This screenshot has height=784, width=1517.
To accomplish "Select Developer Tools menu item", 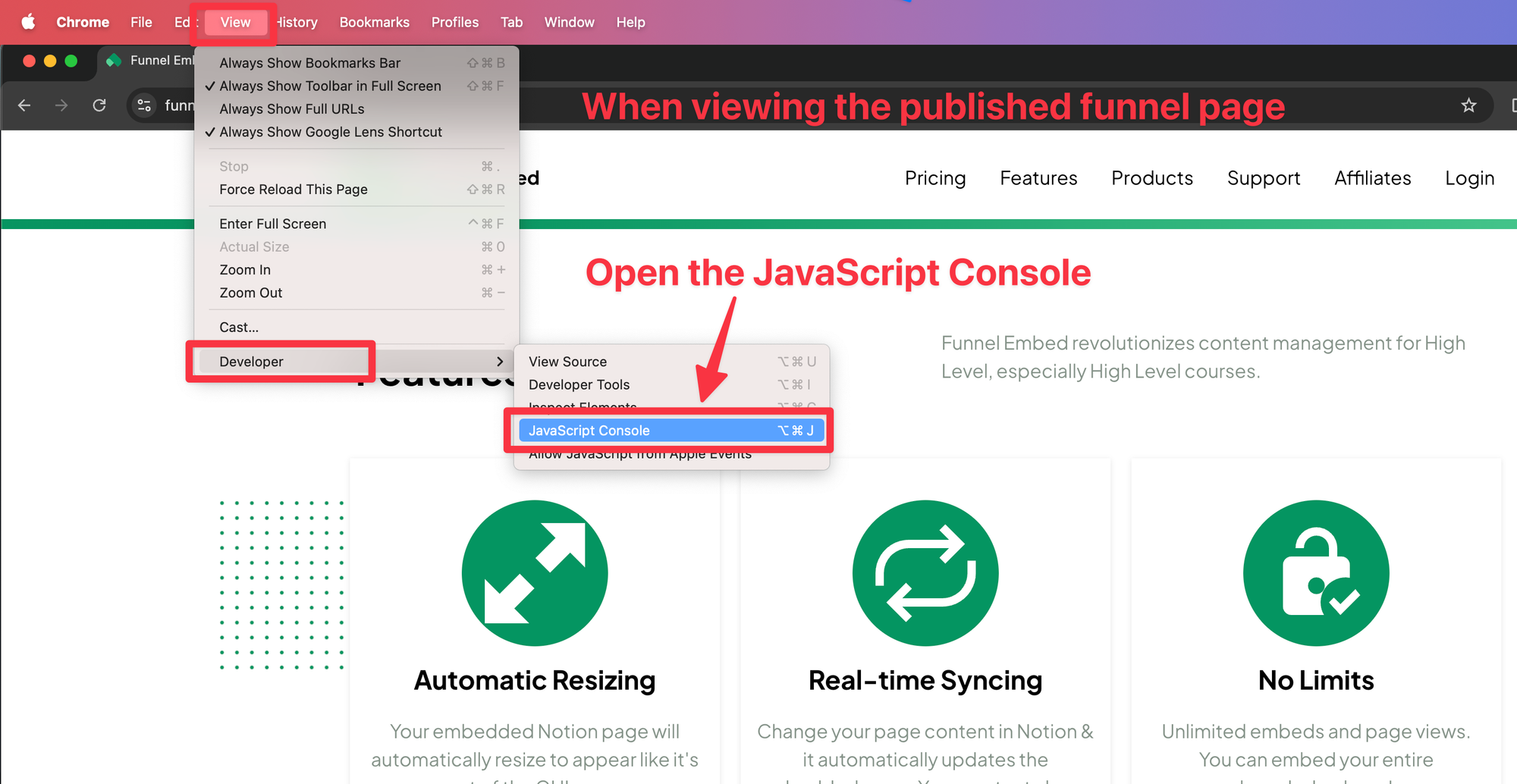I will point(671,384).
